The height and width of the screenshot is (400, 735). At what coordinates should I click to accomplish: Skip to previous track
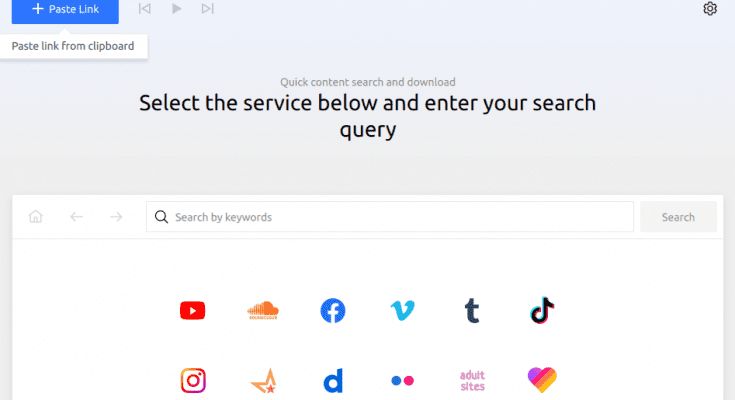coord(146,9)
